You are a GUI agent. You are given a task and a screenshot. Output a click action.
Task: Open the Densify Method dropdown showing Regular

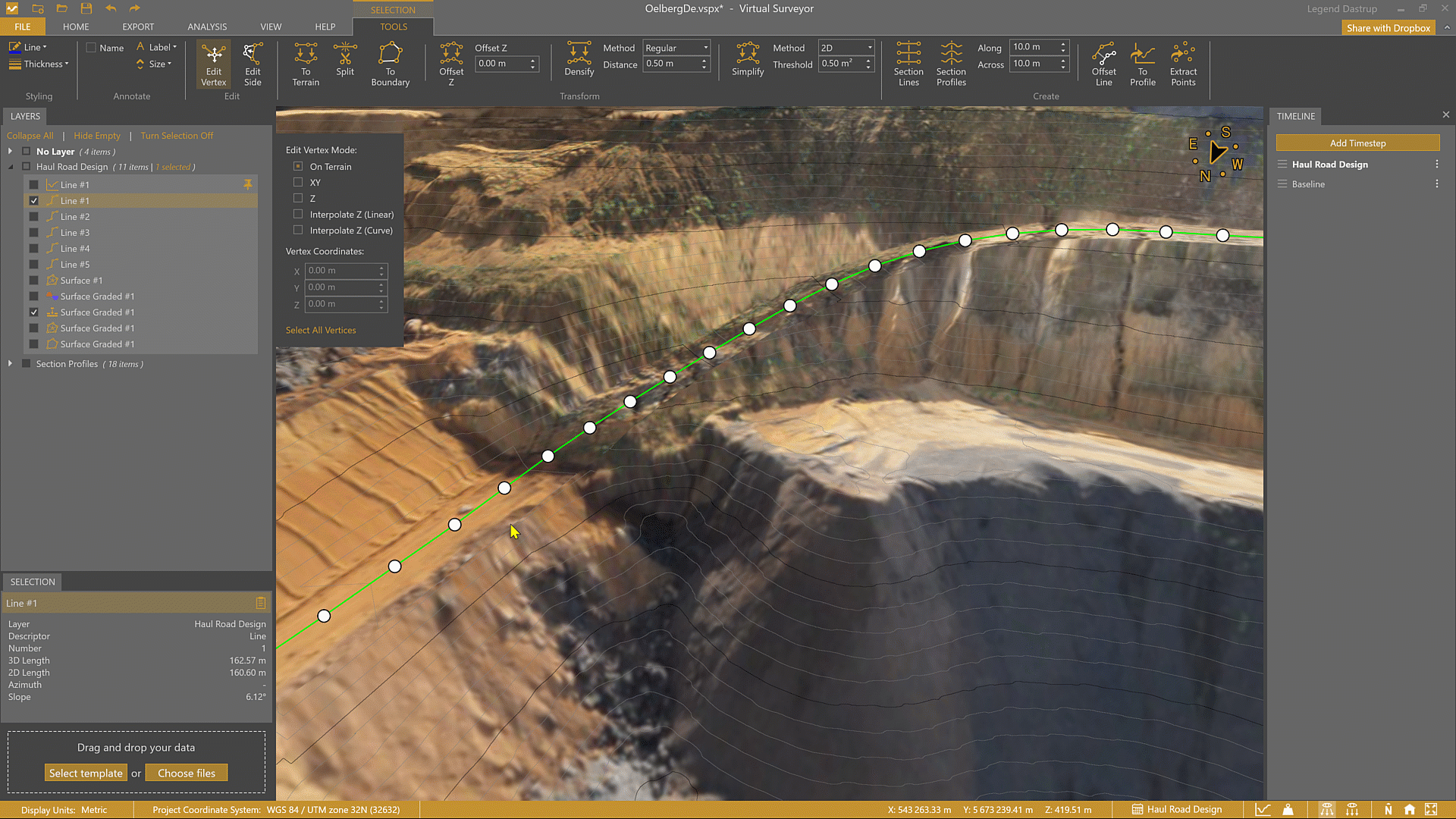tap(676, 48)
